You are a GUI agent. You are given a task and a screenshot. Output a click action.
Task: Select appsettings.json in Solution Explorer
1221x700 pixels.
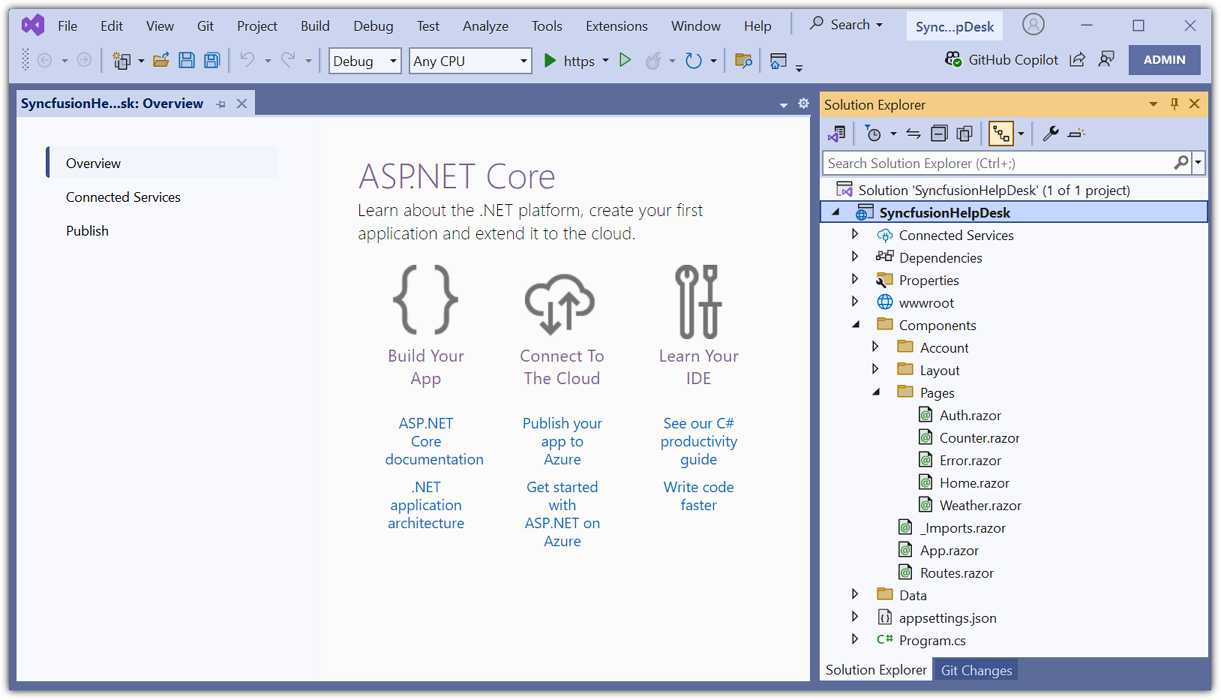(947, 617)
